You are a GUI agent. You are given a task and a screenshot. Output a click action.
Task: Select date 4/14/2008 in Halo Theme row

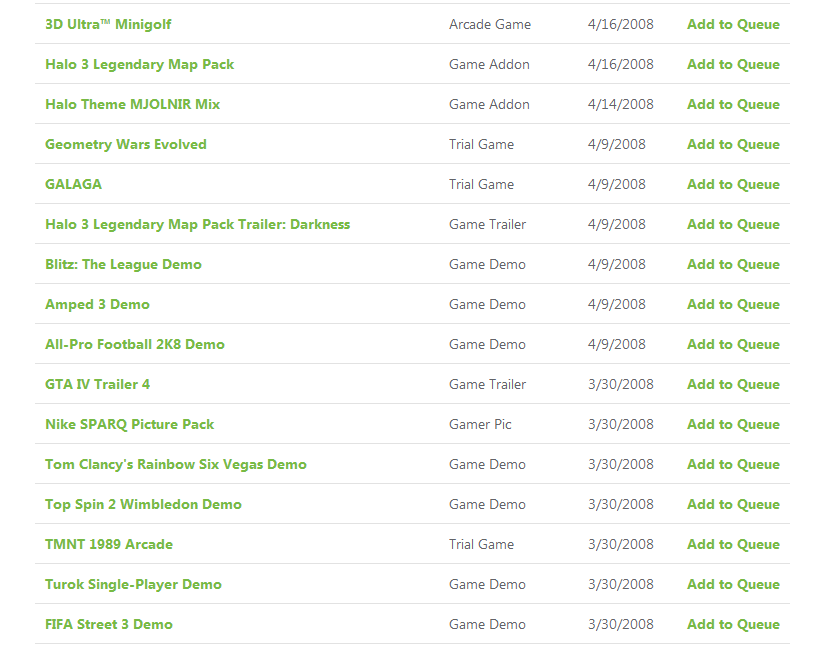coord(621,104)
